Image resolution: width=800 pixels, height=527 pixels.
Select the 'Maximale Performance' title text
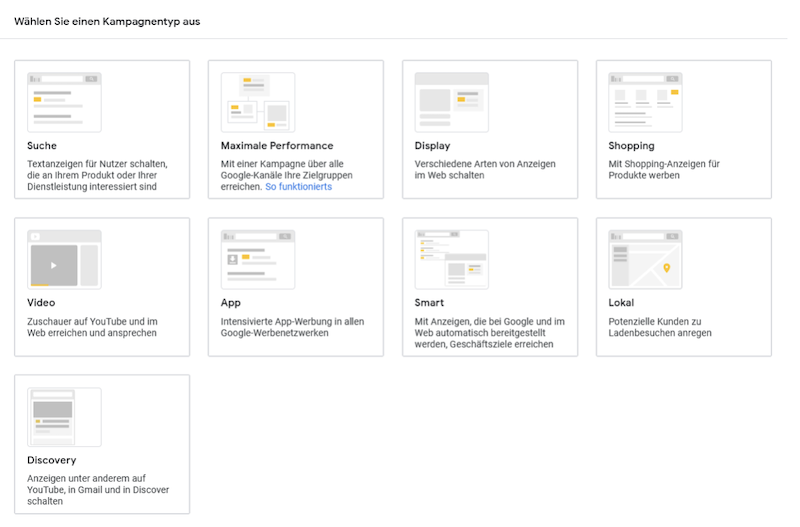point(277,145)
